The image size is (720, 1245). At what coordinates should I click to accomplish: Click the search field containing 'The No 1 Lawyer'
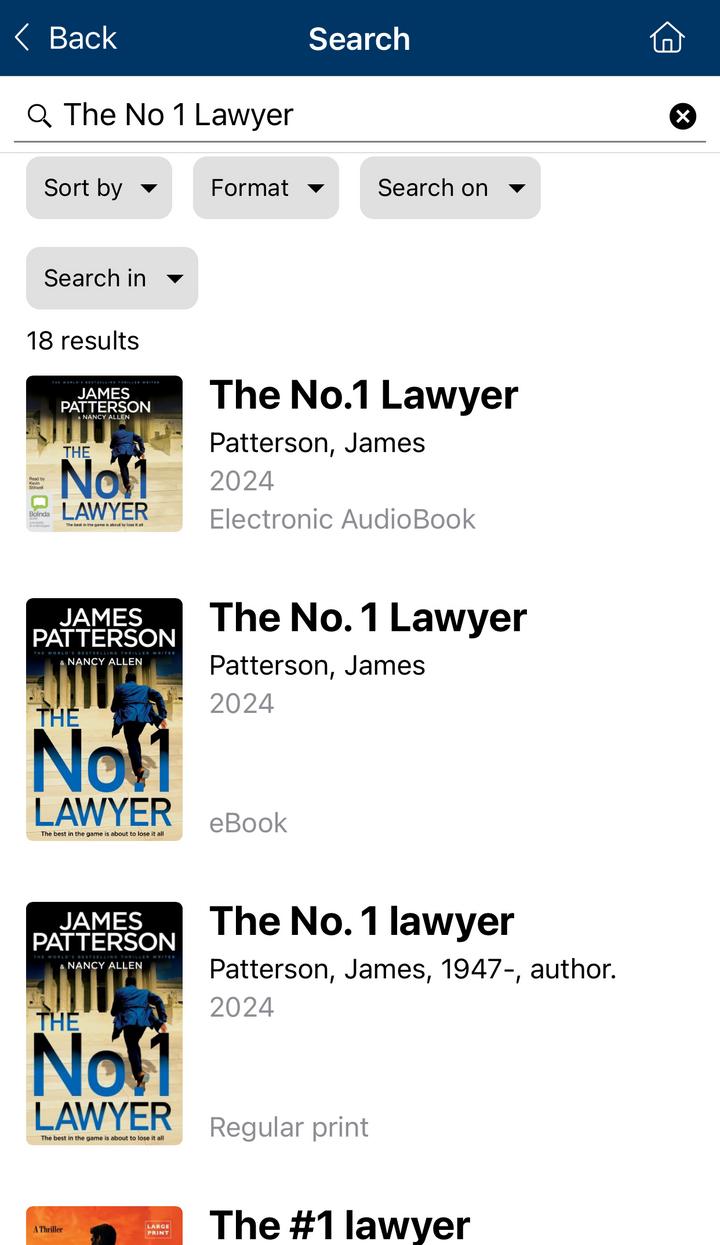point(360,116)
